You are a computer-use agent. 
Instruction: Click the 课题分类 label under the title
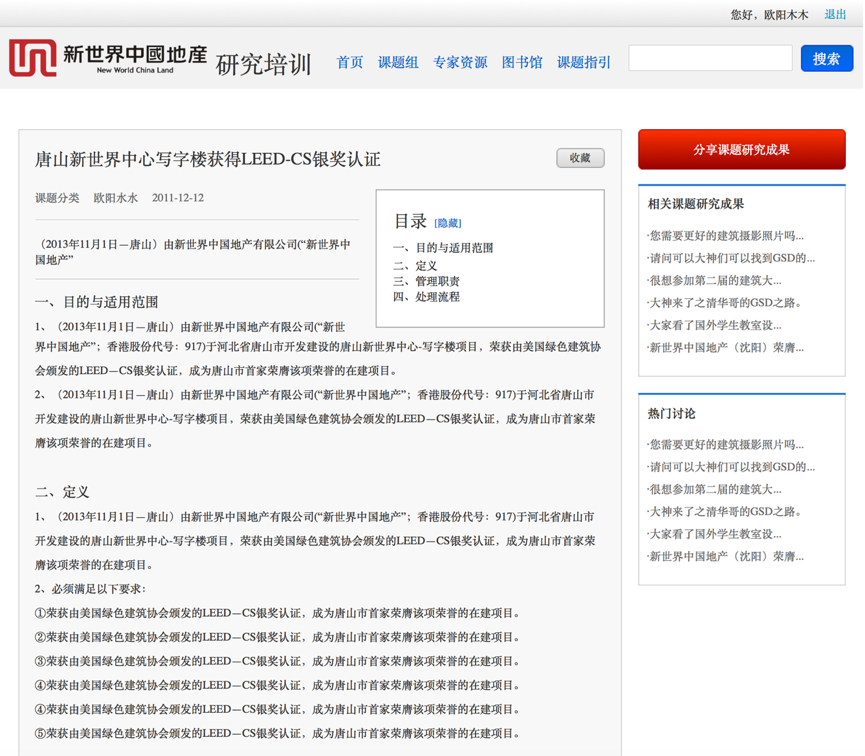(57, 198)
